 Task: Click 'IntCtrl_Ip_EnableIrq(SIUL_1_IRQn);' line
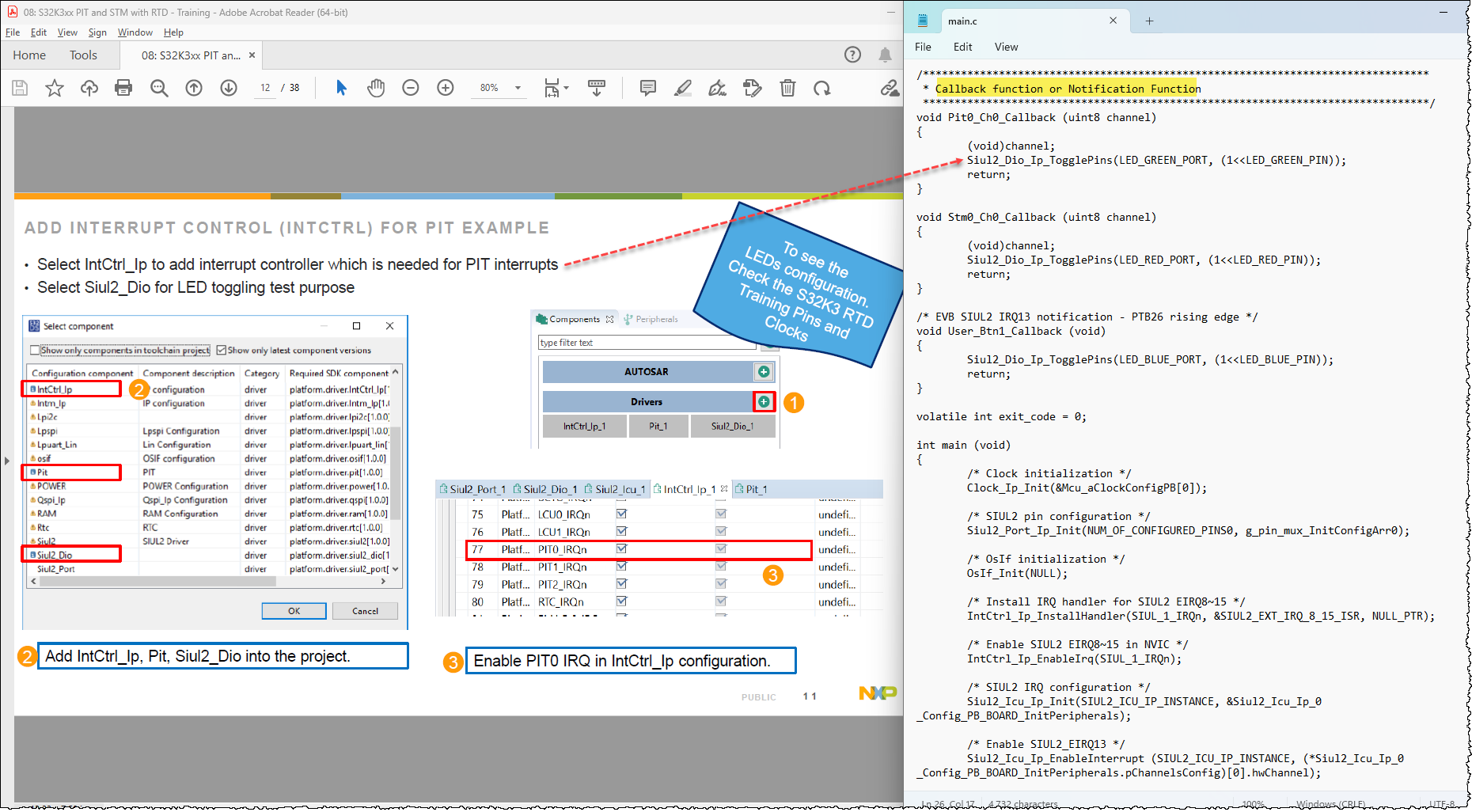pos(1074,658)
